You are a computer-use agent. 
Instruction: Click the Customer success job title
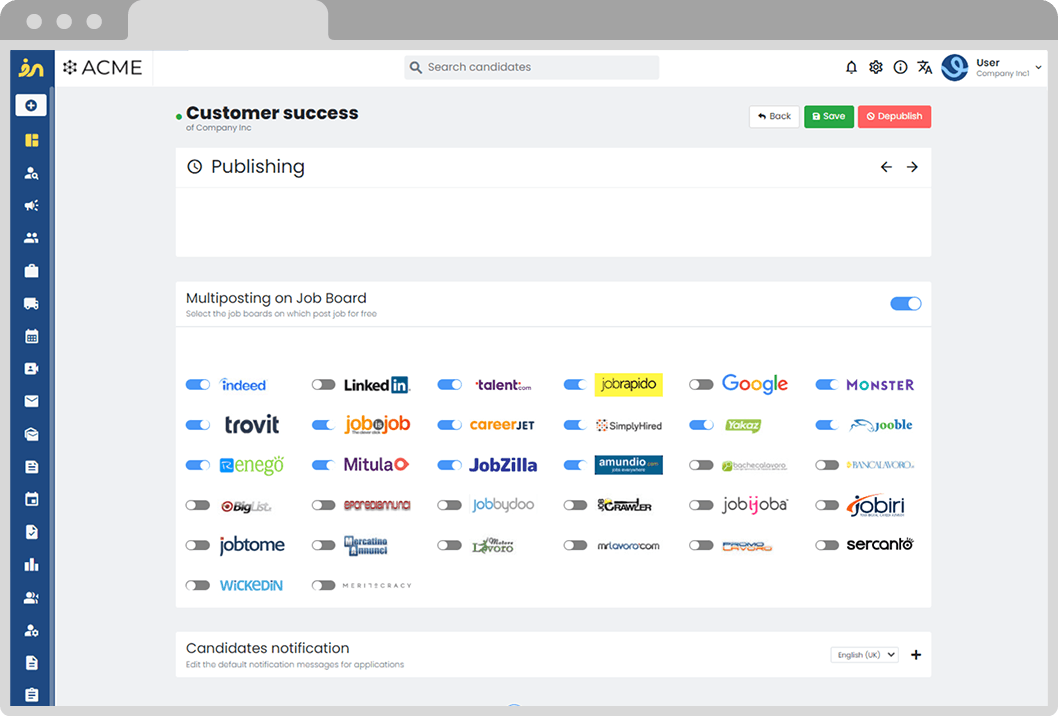pyautogui.click(x=272, y=113)
